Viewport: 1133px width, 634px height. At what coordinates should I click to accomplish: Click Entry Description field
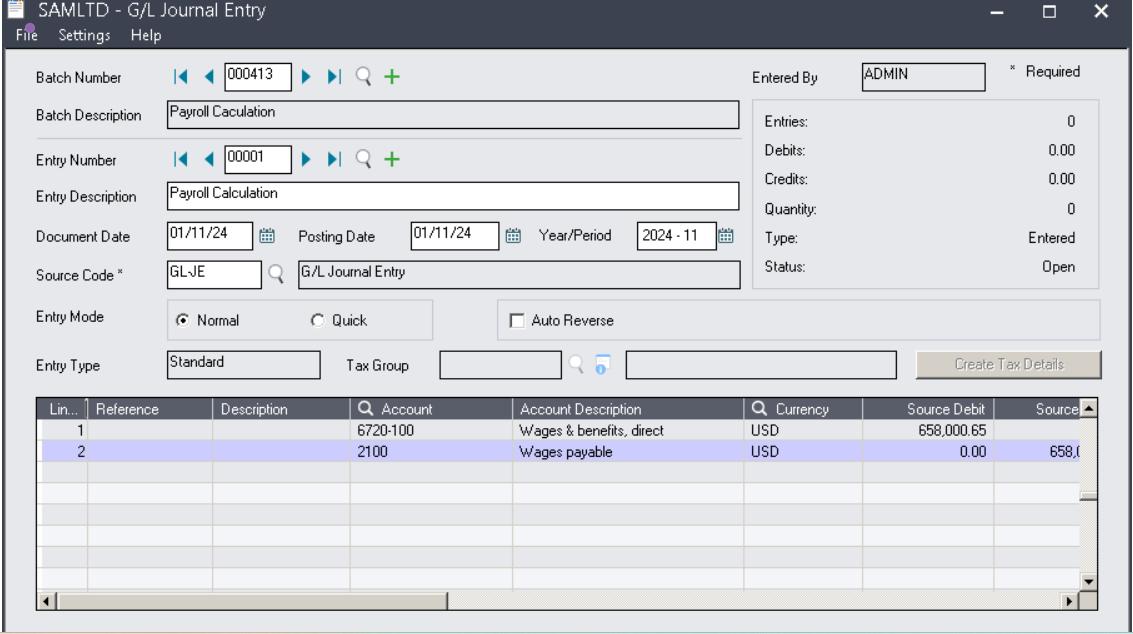(x=453, y=196)
